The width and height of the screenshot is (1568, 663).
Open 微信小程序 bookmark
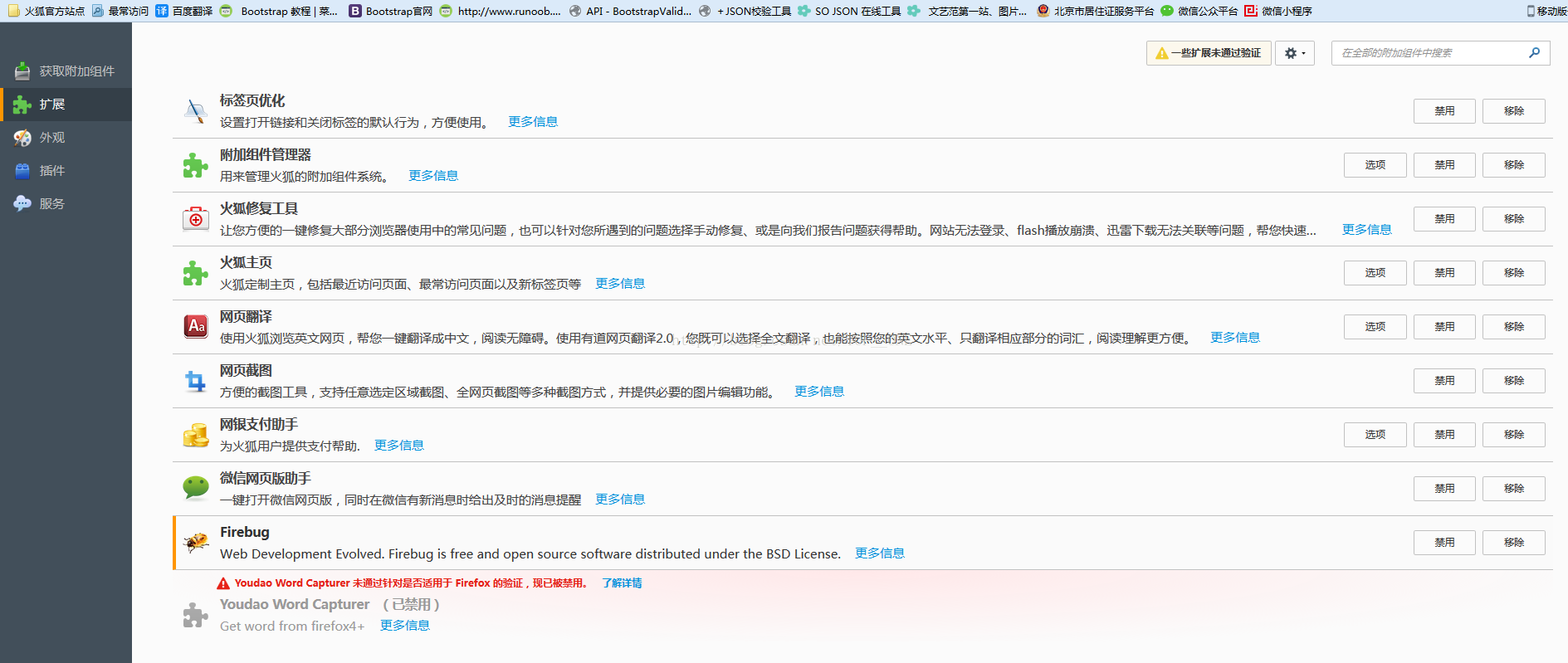[1278, 11]
